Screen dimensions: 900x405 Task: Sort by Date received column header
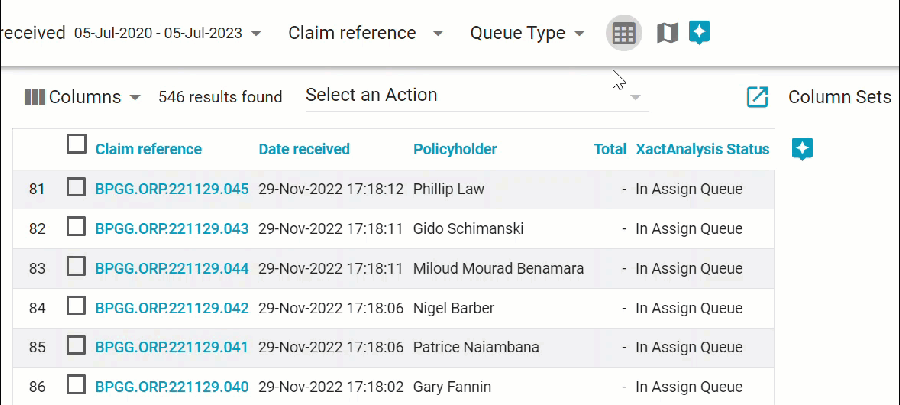click(x=304, y=149)
